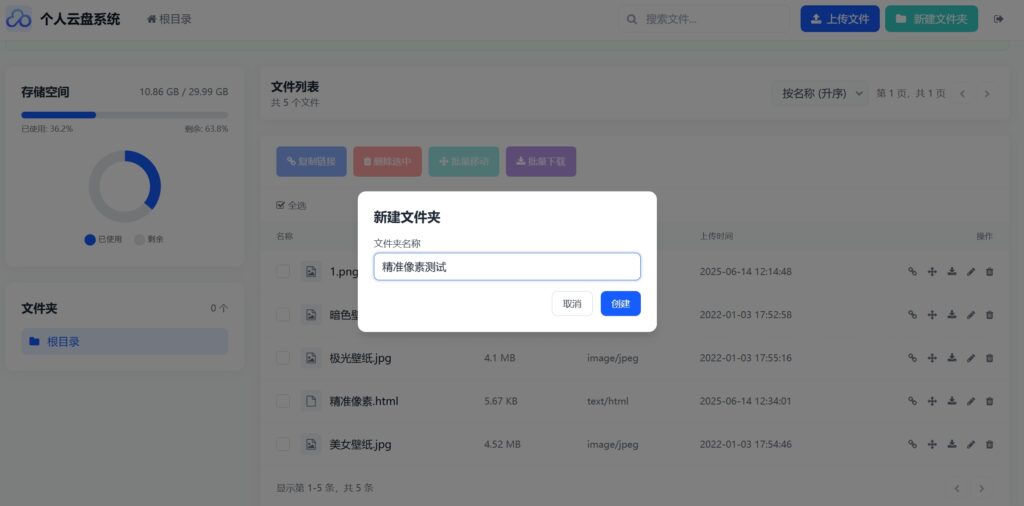Rename 1.png using the pencil icon
1024x506 pixels.
tap(970, 272)
